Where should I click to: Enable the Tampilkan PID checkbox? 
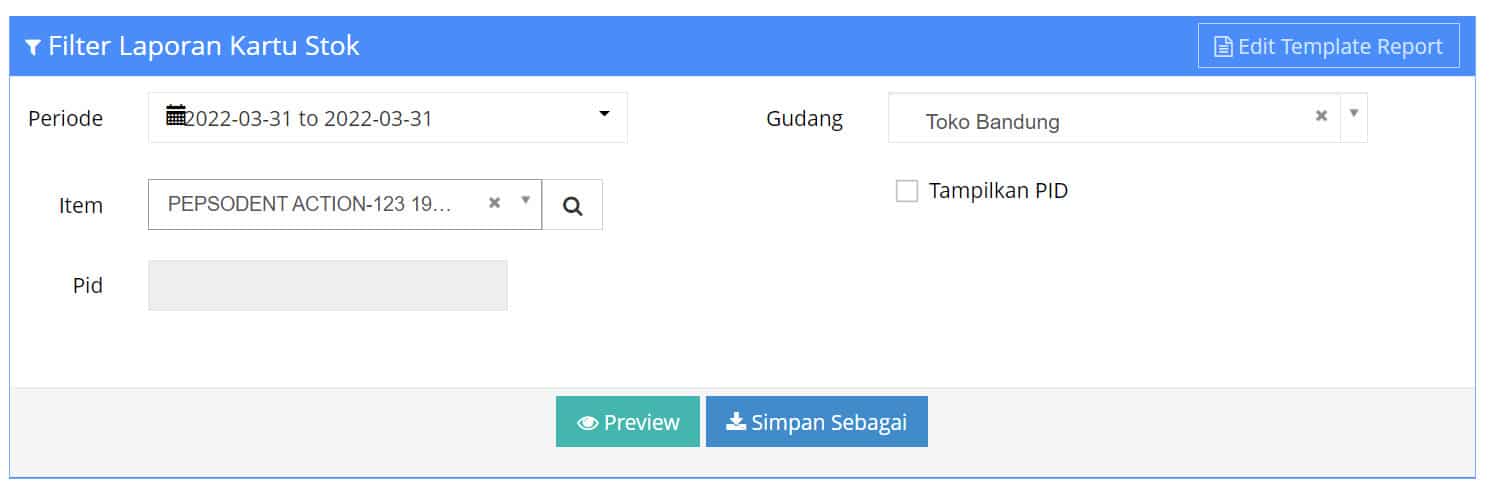[x=907, y=191]
